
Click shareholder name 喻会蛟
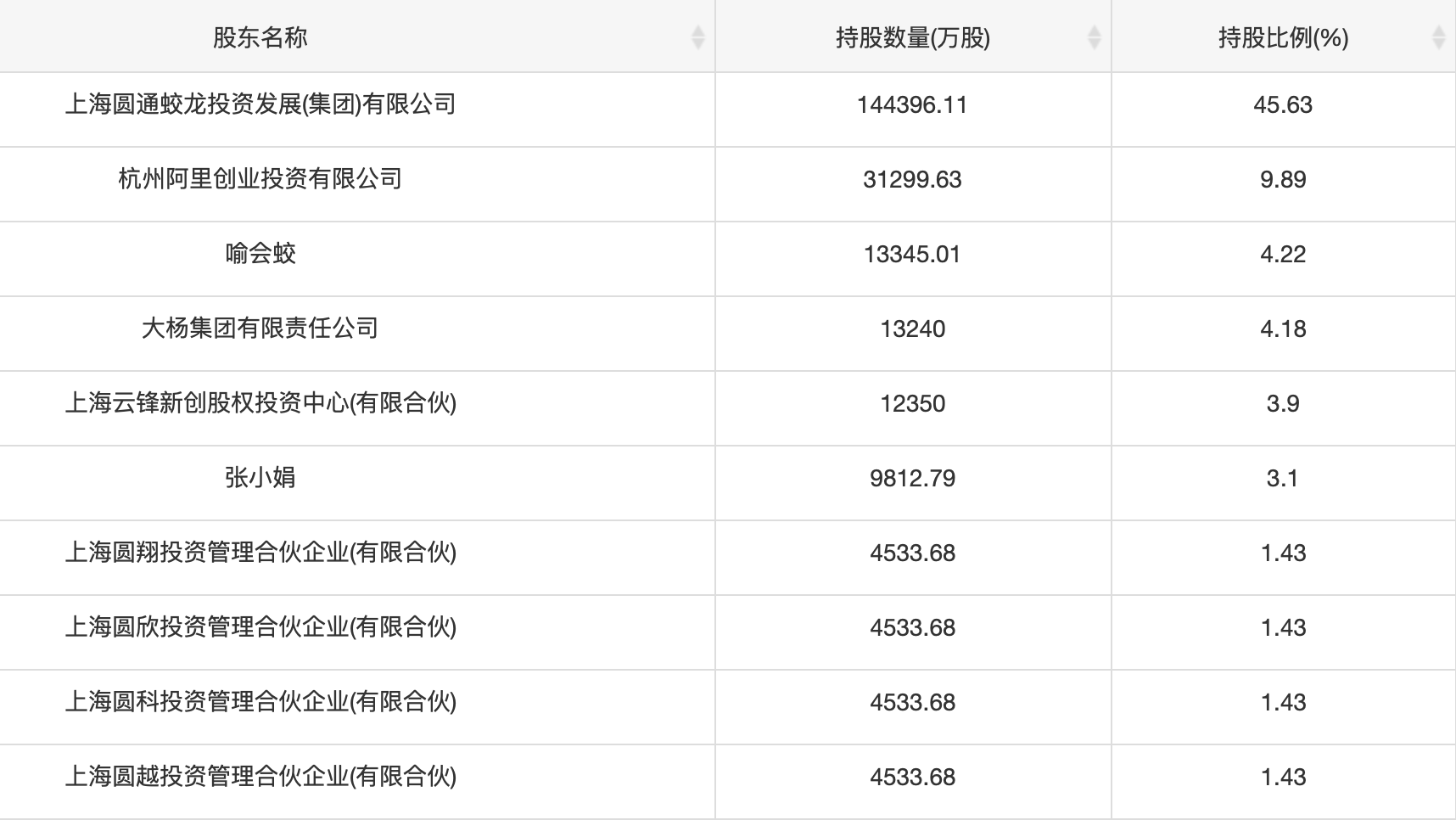pyautogui.click(x=260, y=254)
